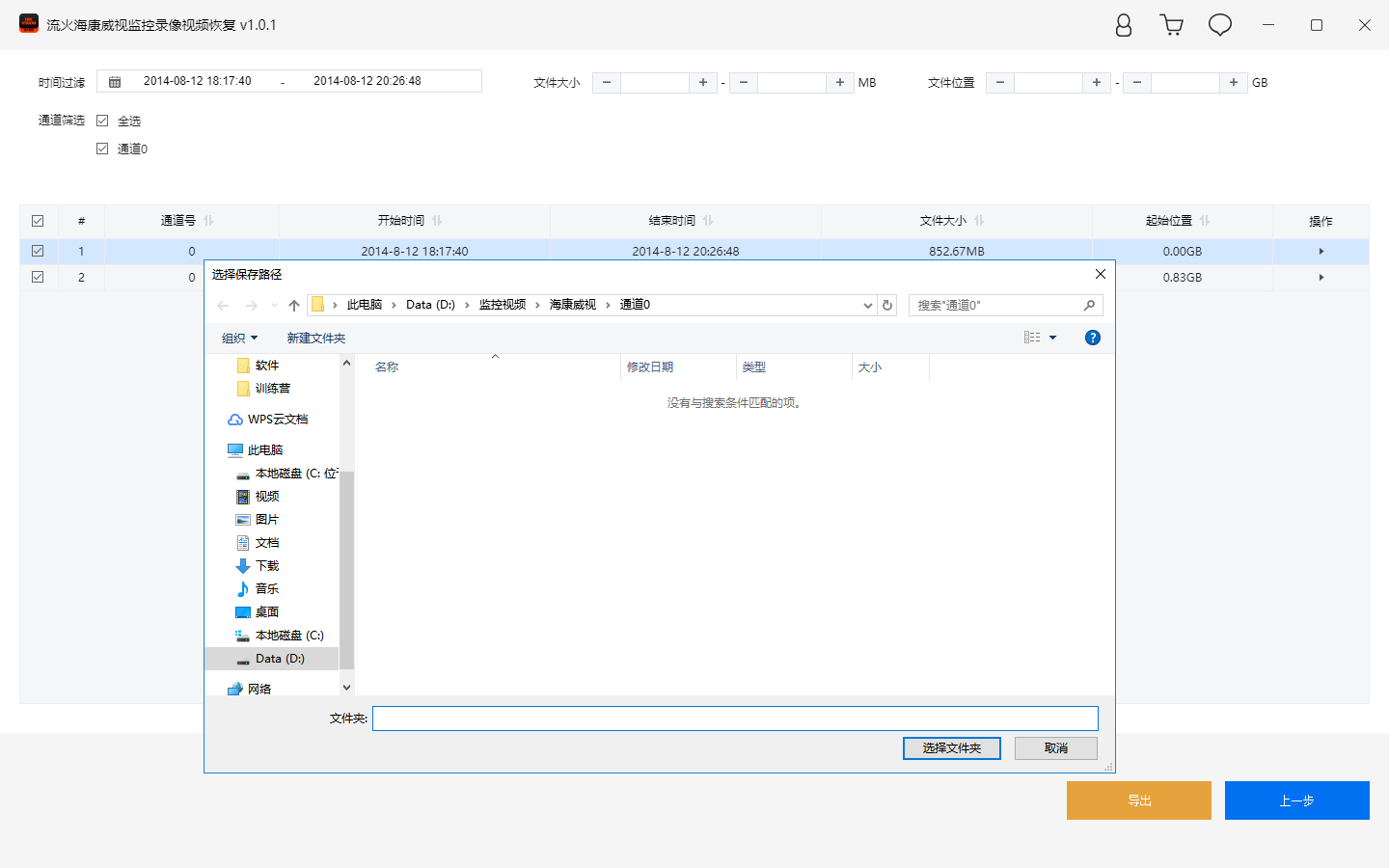Viewport: 1389px width, 868px height.
Task: Sort by start position column icon
Action: [x=1205, y=221]
